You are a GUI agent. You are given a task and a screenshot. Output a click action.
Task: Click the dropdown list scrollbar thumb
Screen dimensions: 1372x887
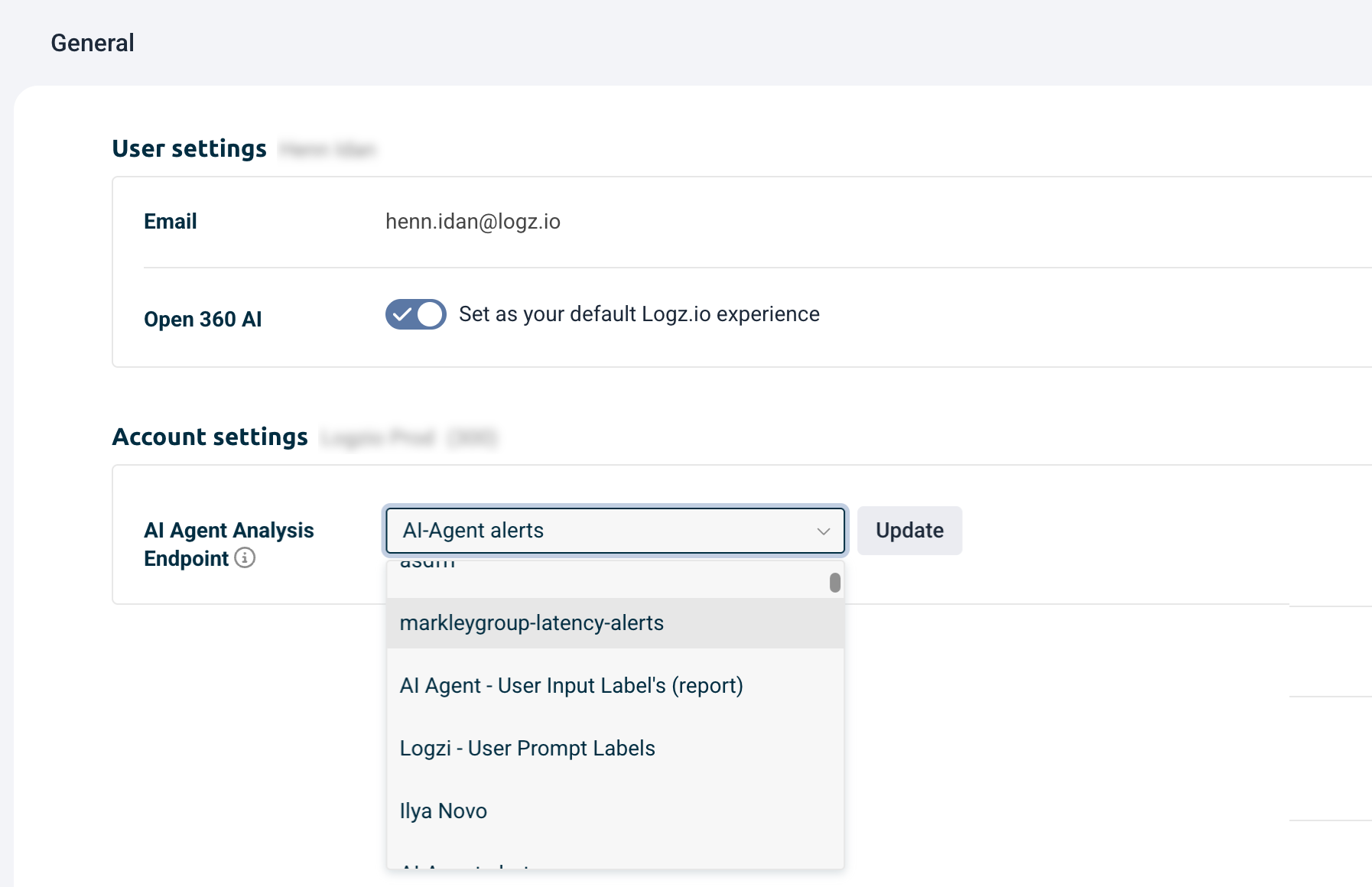(834, 583)
